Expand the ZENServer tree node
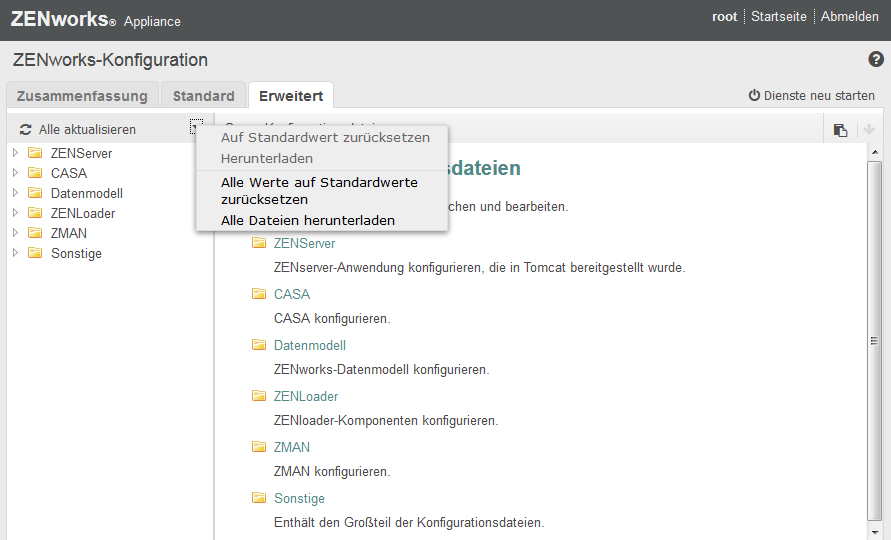 (16, 153)
